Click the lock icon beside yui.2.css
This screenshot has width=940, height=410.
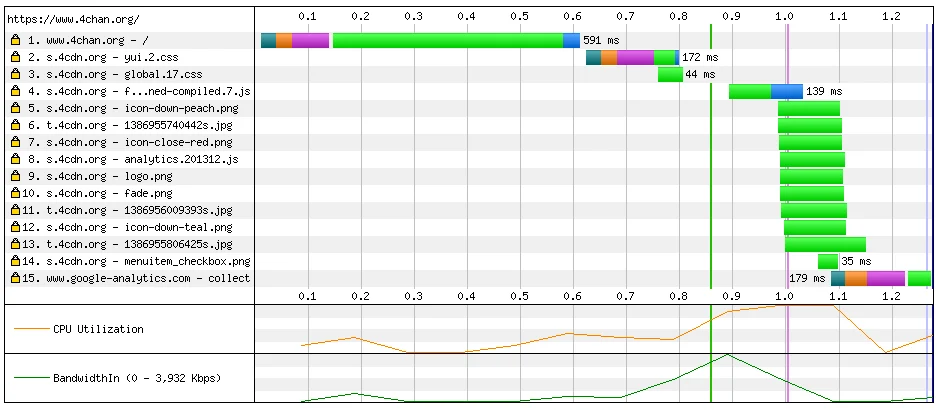coord(16,58)
